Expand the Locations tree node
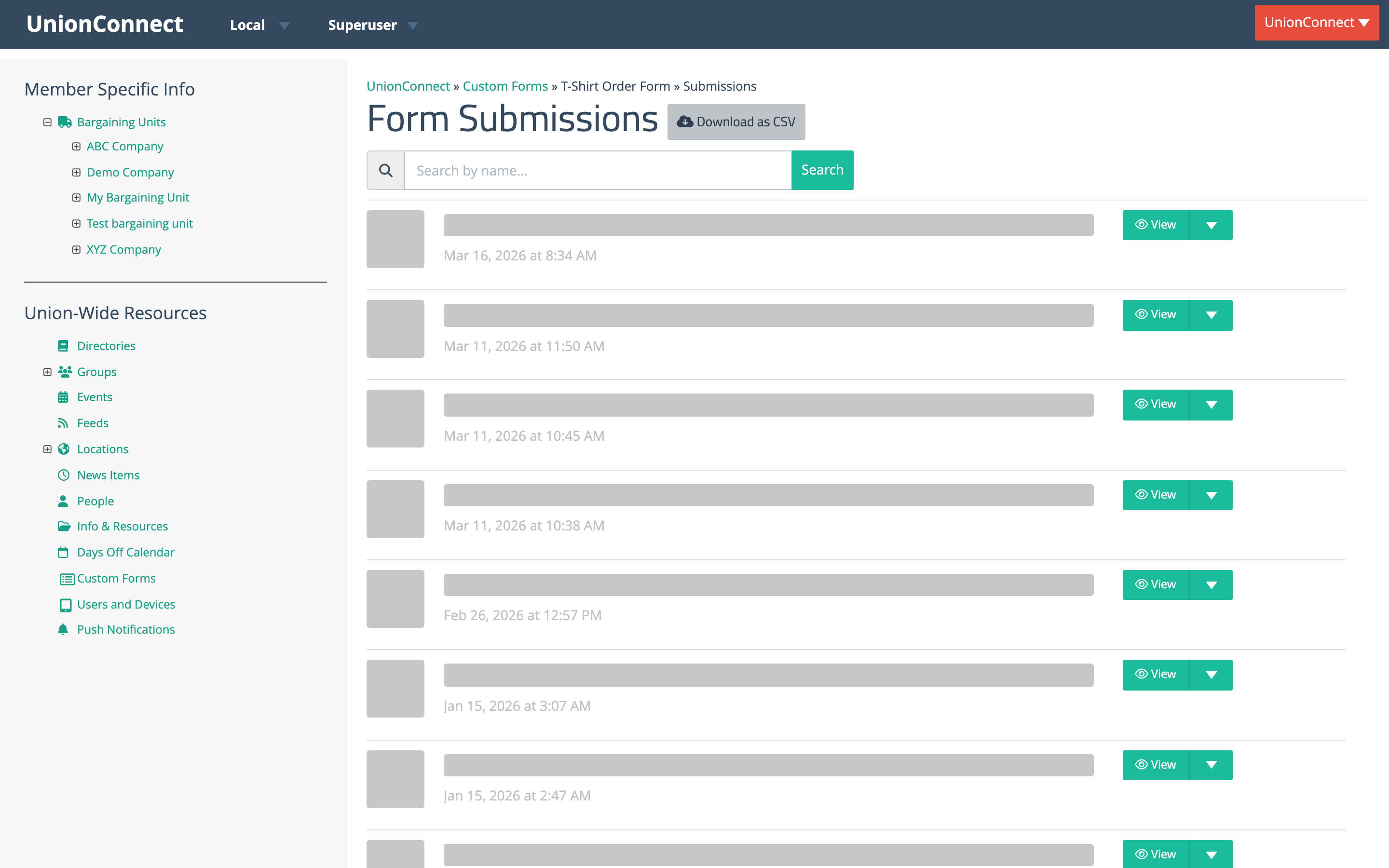The height and width of the screenshot is (868, 1389). pos(48,449)
